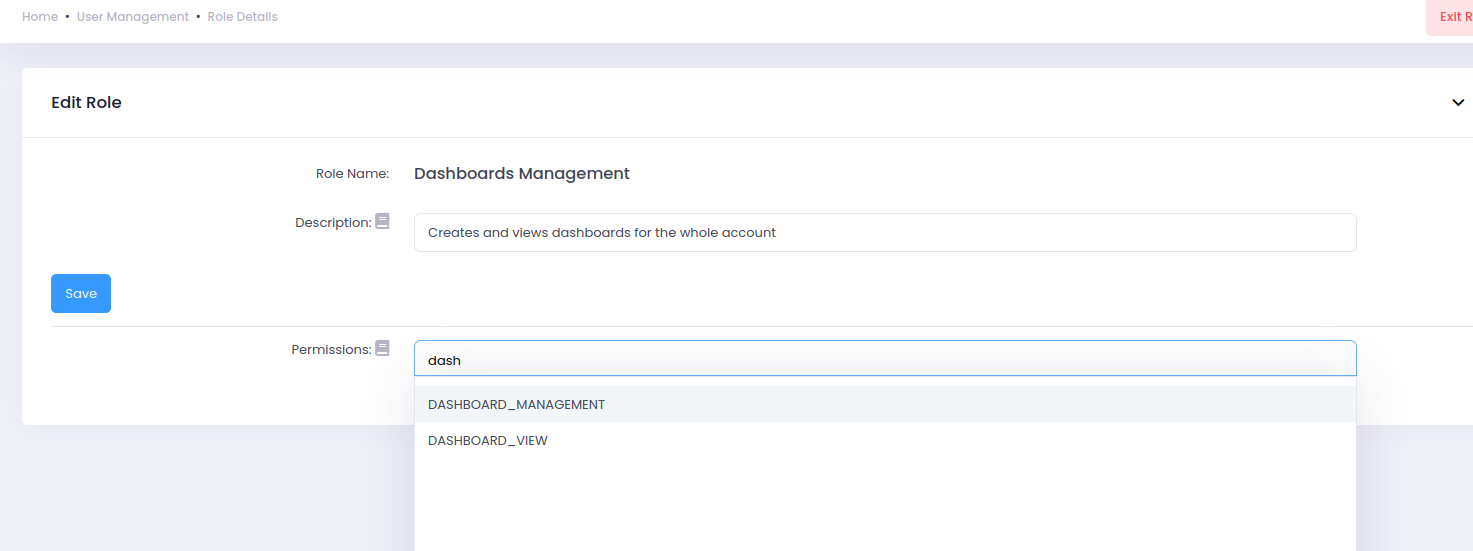Click the Role Details breadcrumb
The image size is (1473, 551).
(243, 17)
